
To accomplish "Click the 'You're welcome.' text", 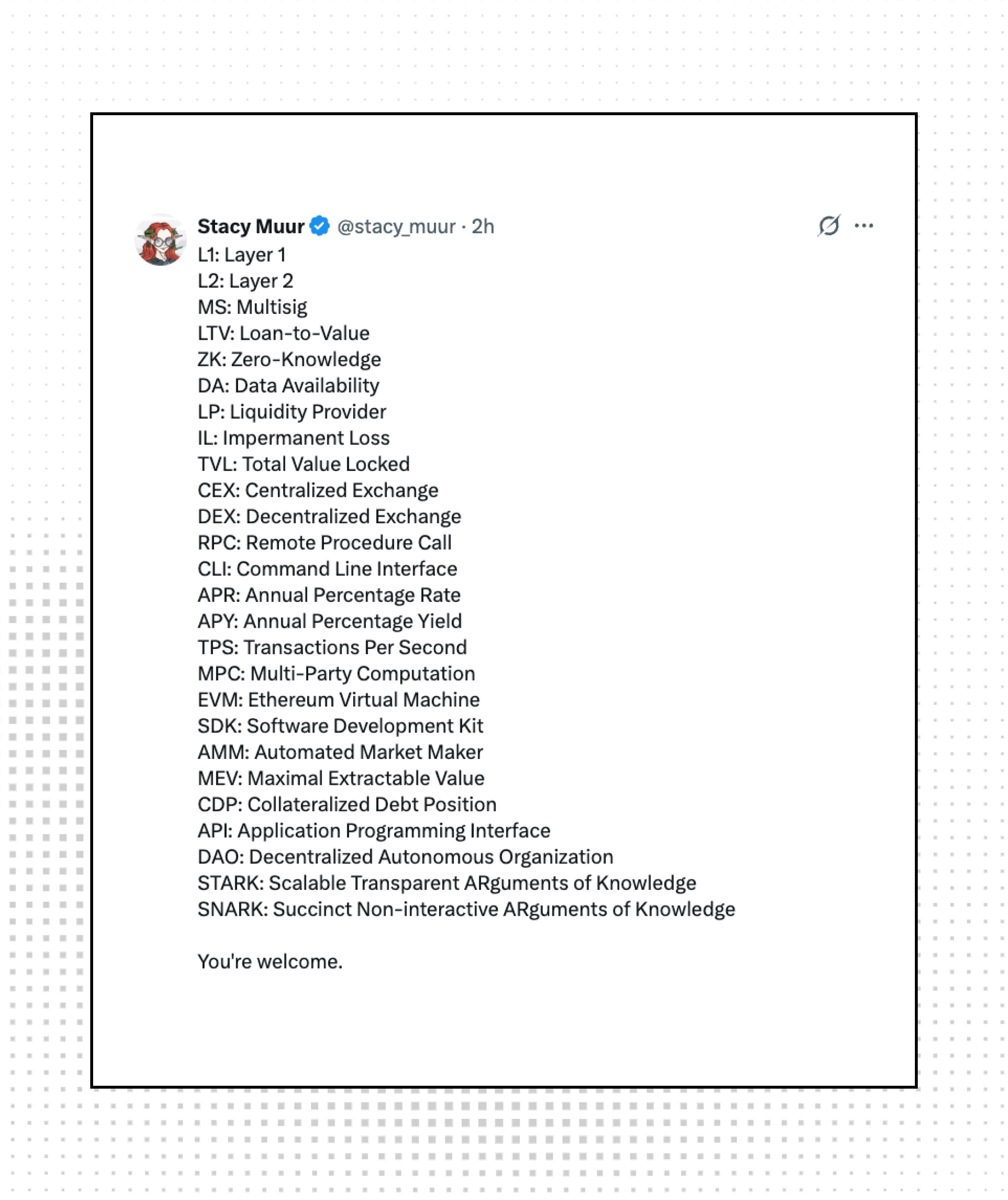I will pos(270,961).
